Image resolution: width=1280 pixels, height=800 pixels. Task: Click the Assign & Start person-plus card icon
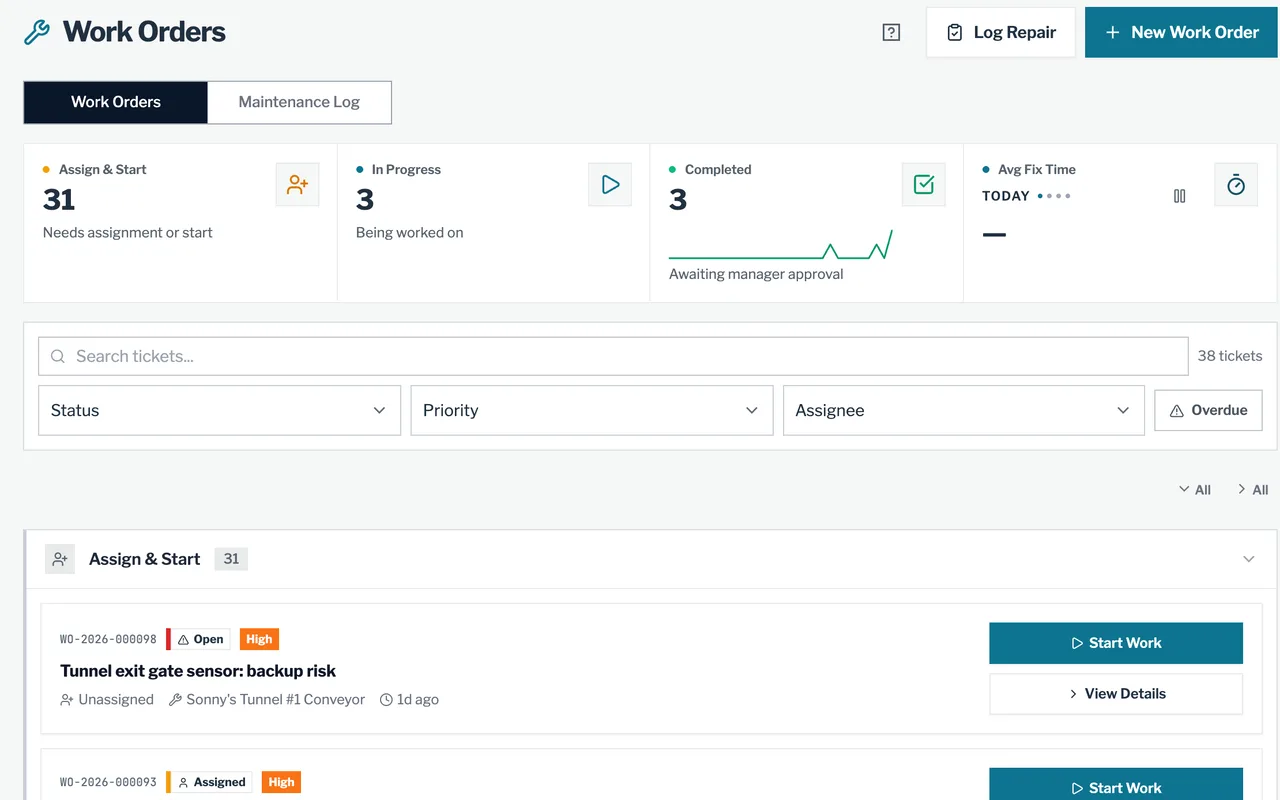[x=298, y=185]
